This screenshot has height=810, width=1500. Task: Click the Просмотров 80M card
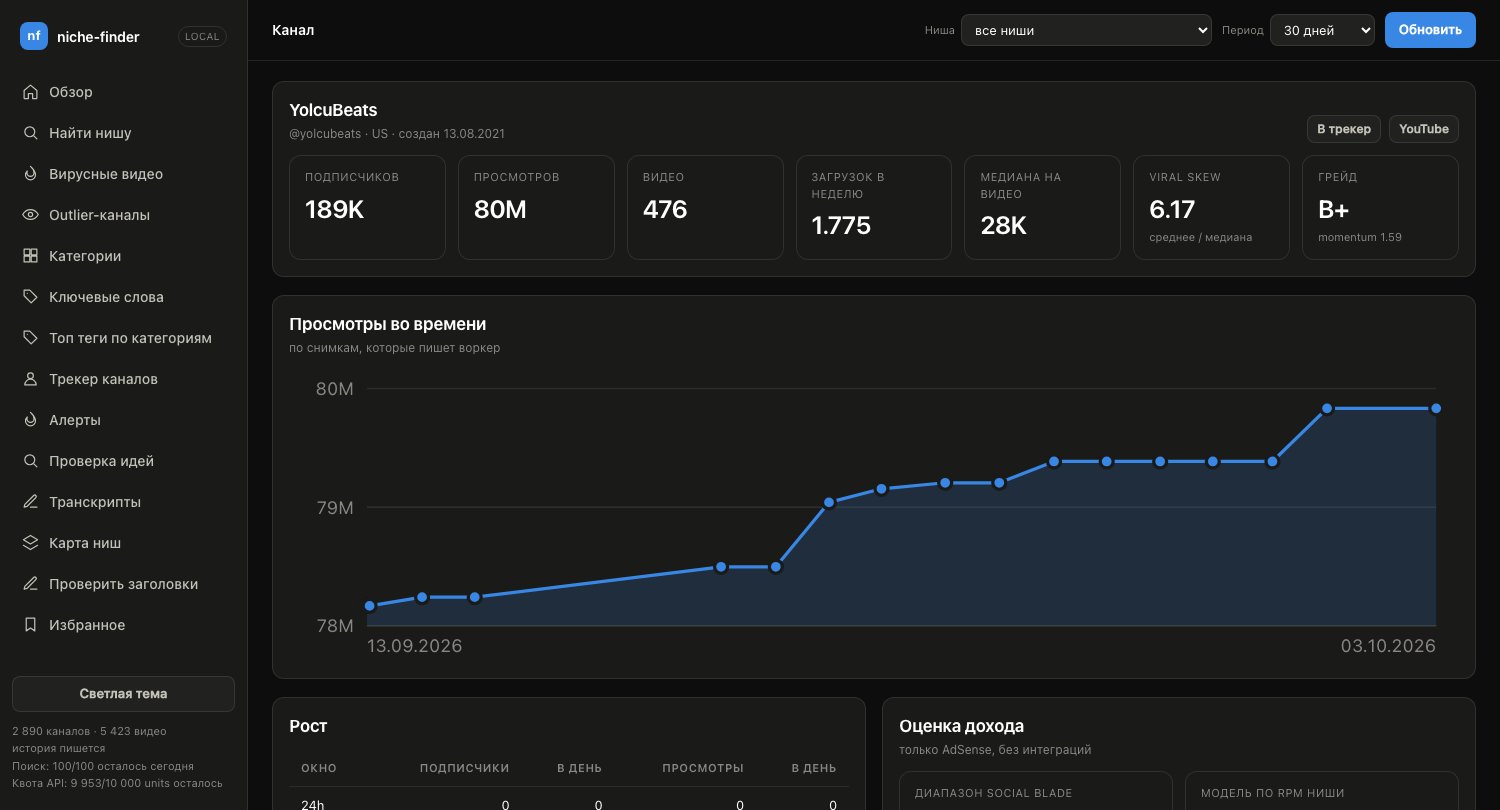[x=536, y=207]
